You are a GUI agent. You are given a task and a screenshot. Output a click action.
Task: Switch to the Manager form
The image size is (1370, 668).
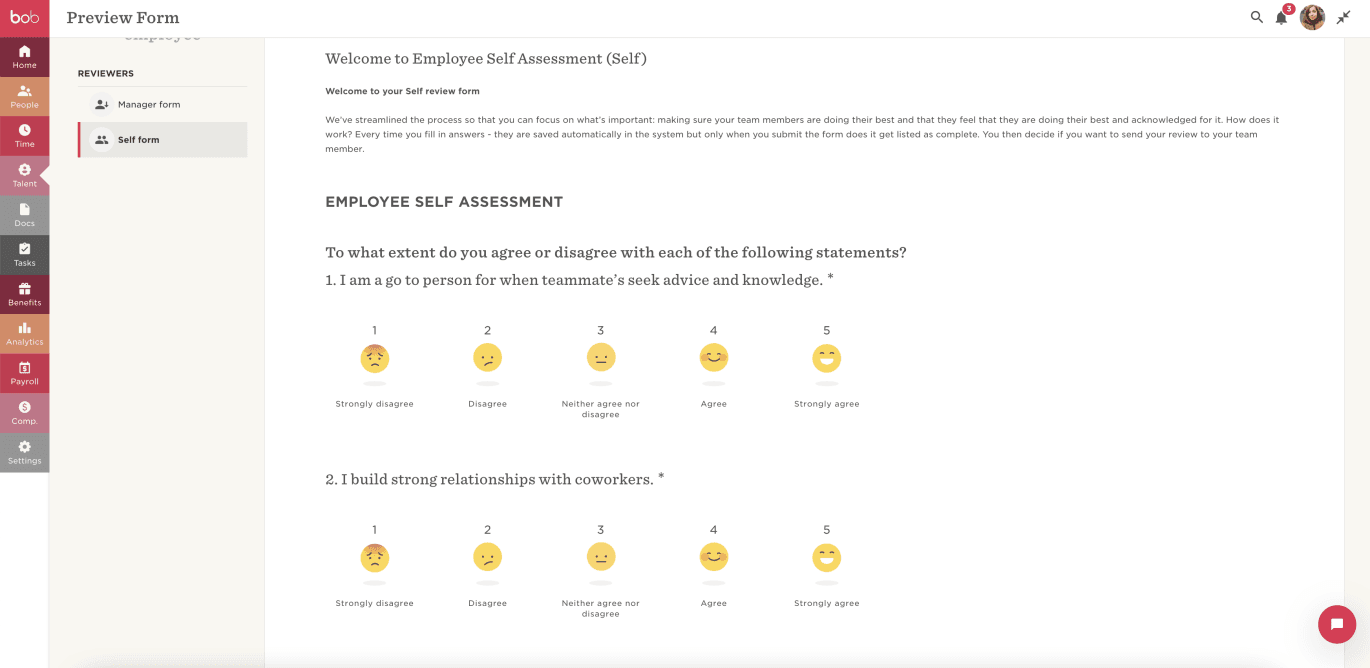[162, 103]
